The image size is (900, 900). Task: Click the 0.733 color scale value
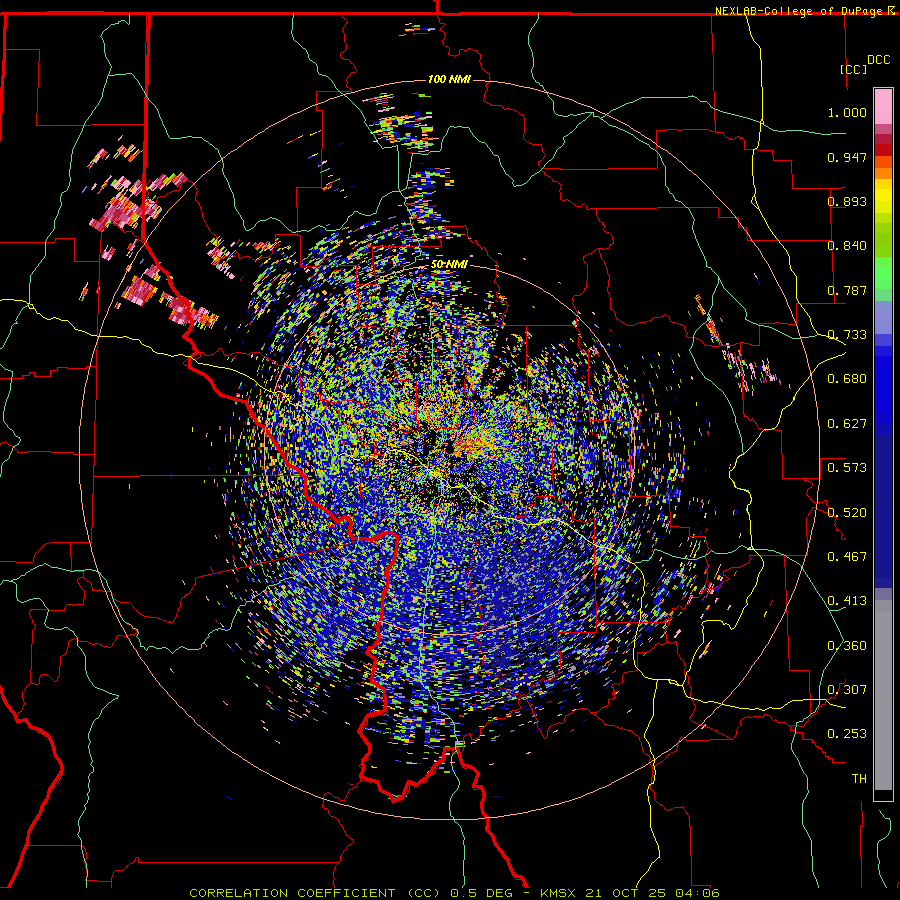[847, 335]
